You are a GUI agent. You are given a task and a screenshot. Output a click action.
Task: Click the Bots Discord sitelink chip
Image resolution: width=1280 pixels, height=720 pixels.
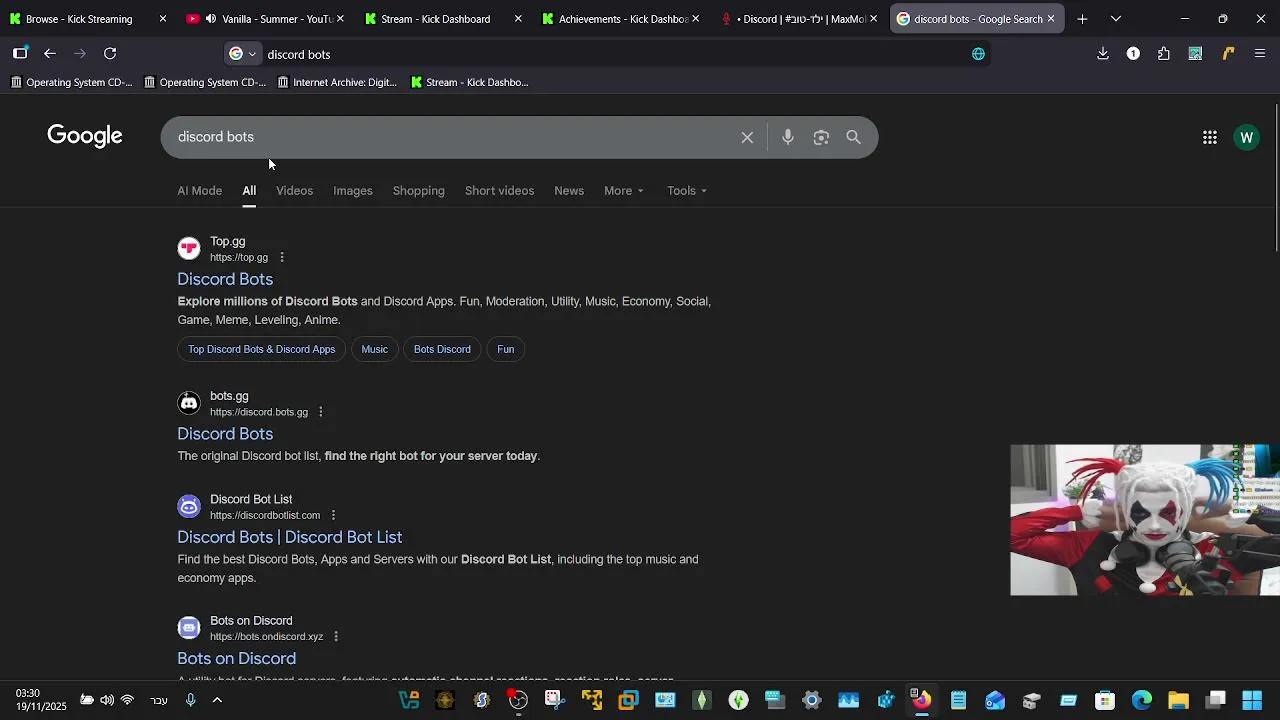[x=442, y=349]
